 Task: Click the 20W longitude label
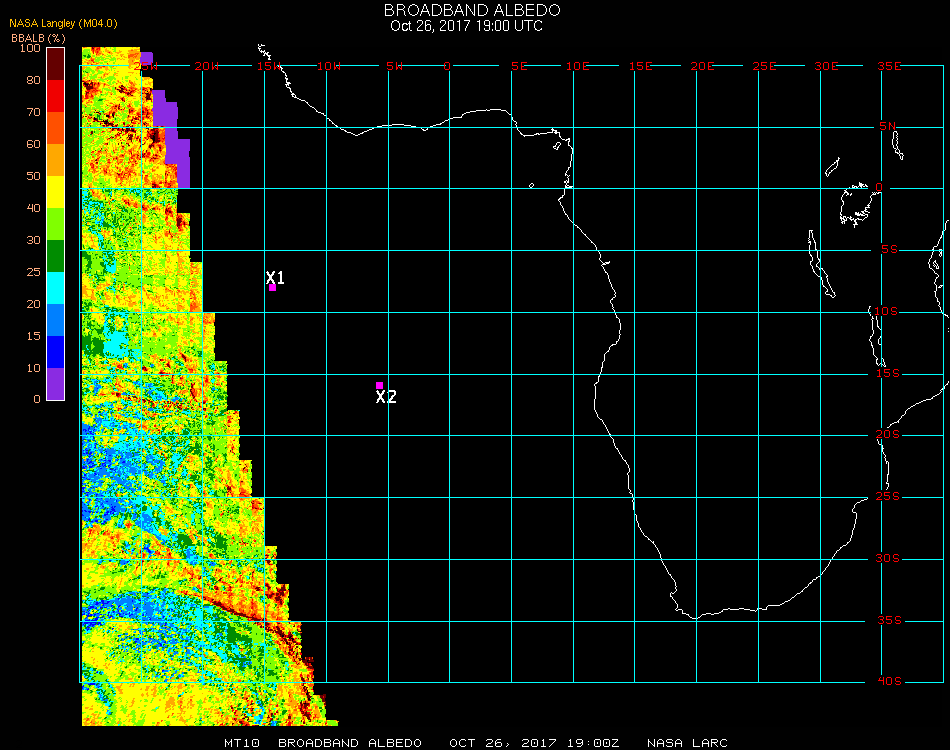coord(206,66)
